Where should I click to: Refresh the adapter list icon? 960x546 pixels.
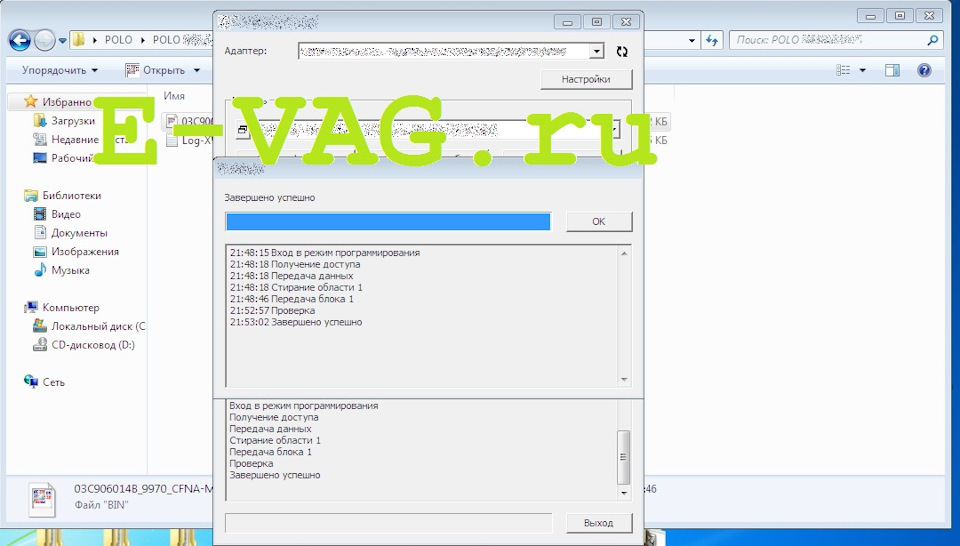622,51
